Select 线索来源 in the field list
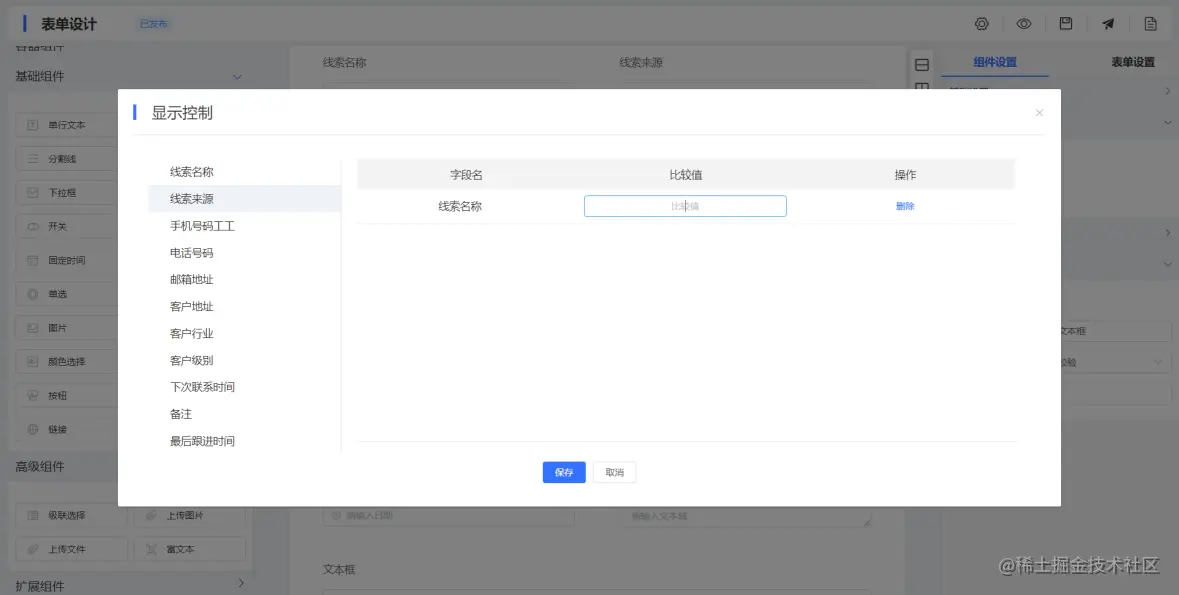 point(244,199)
